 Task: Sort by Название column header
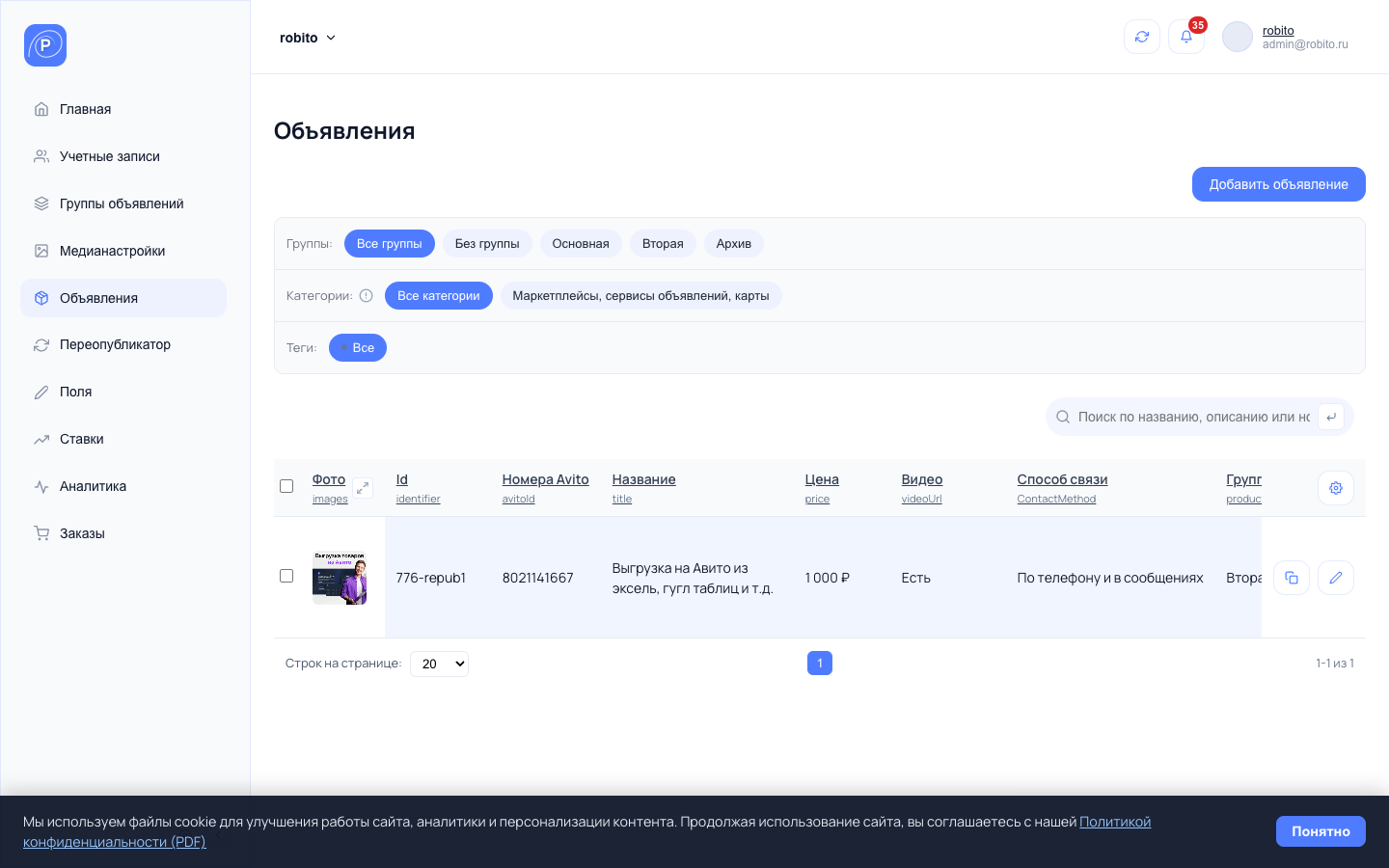click(x=644, y=479)
